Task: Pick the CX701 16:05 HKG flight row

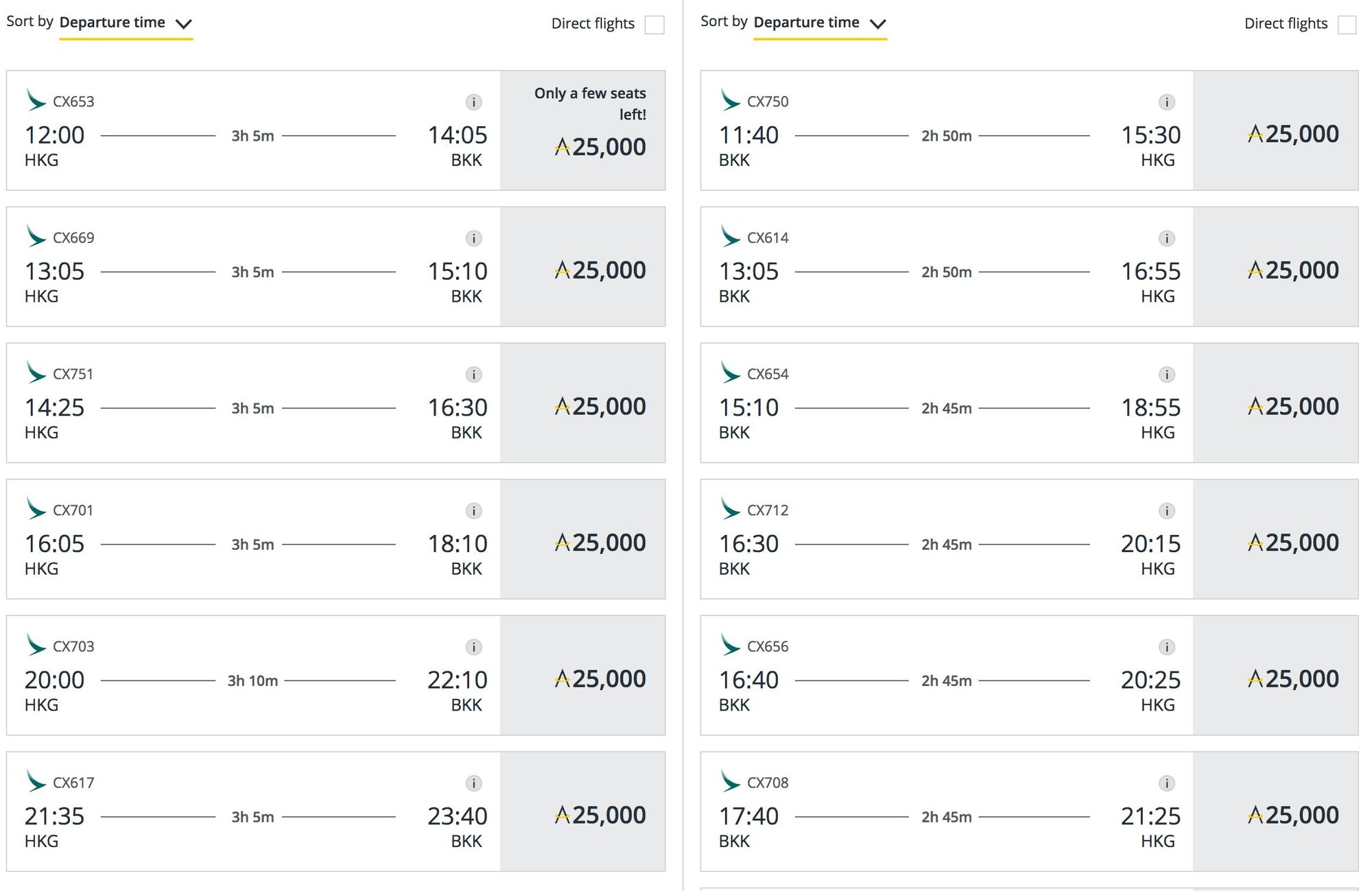Action: (253, 539)
